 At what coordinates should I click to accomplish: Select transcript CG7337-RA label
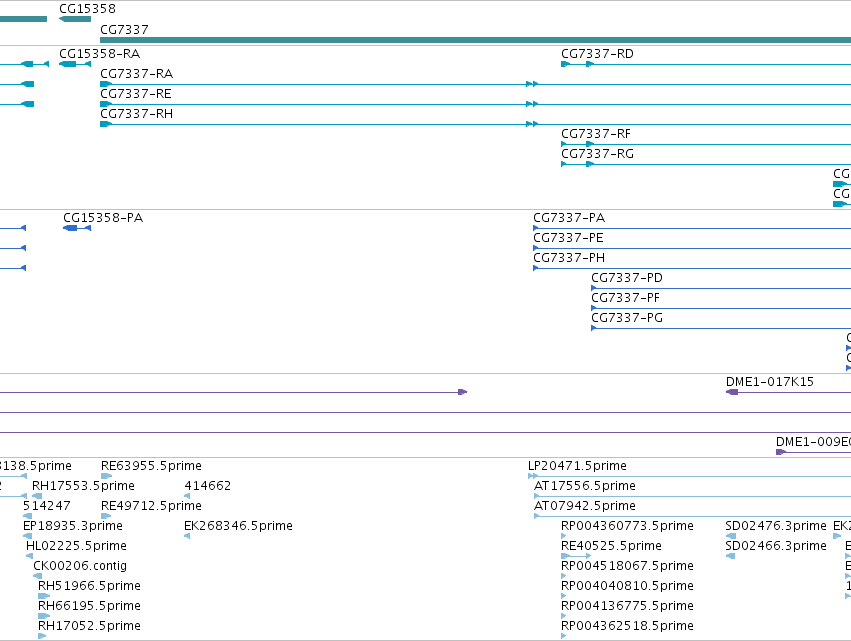[137, 74]
